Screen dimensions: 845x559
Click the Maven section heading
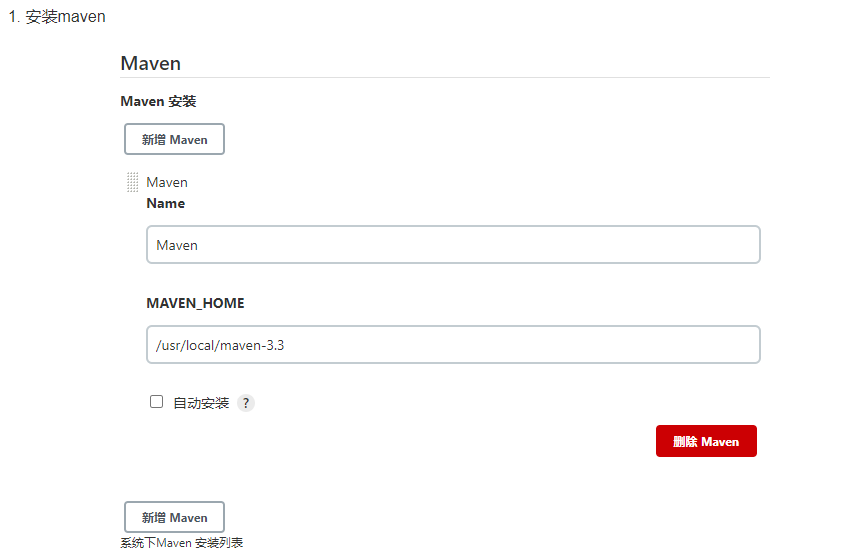[150, 63]
